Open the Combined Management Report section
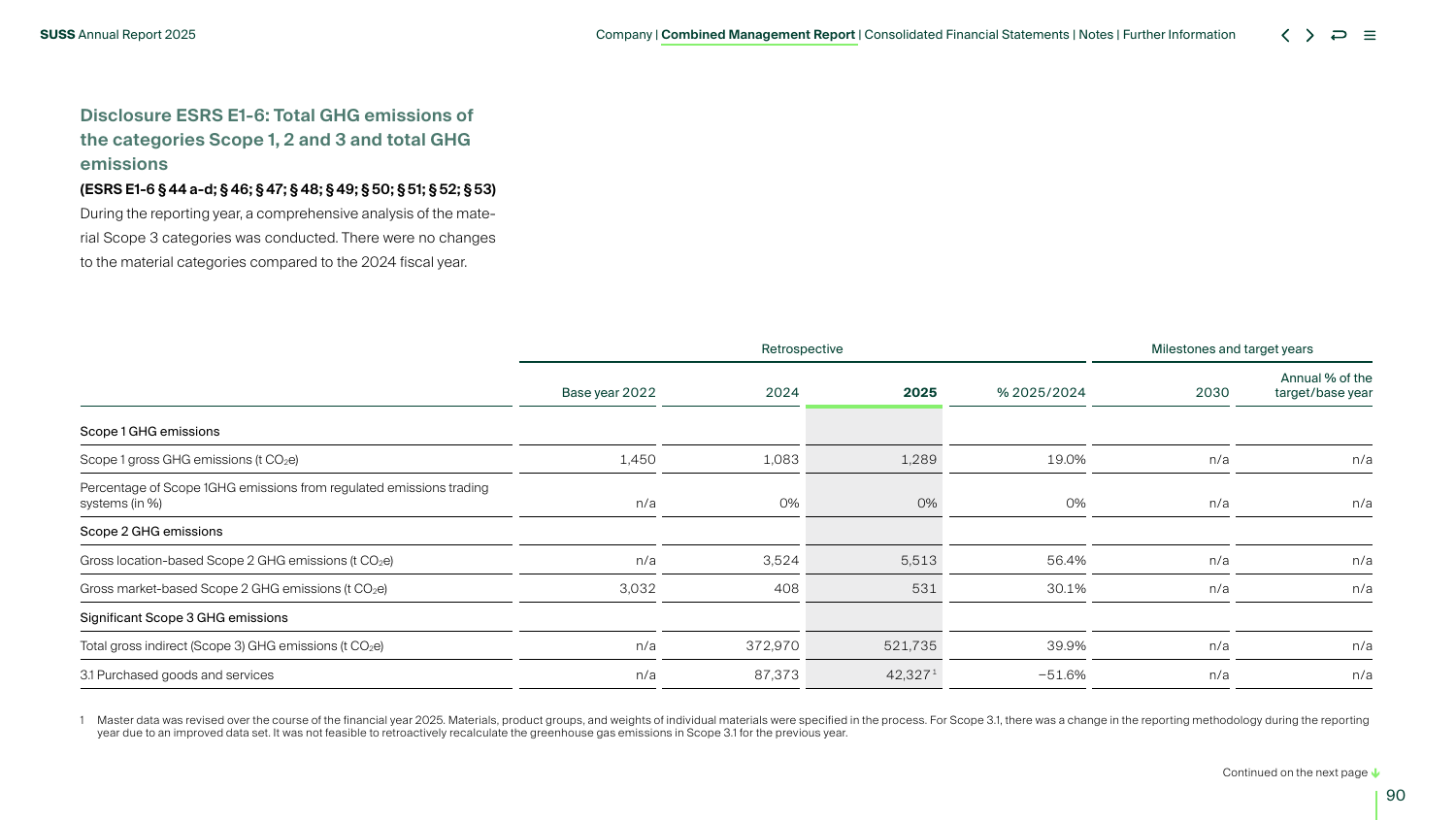Image resolution: width=1456 pixels, height=820 pixels. point(758,35)
